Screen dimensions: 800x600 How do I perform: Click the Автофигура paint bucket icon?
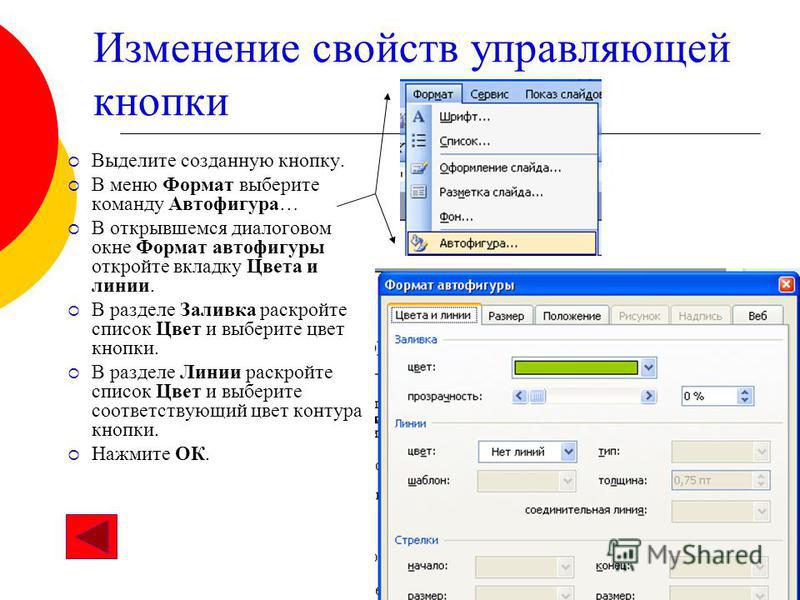click(418, 243)
